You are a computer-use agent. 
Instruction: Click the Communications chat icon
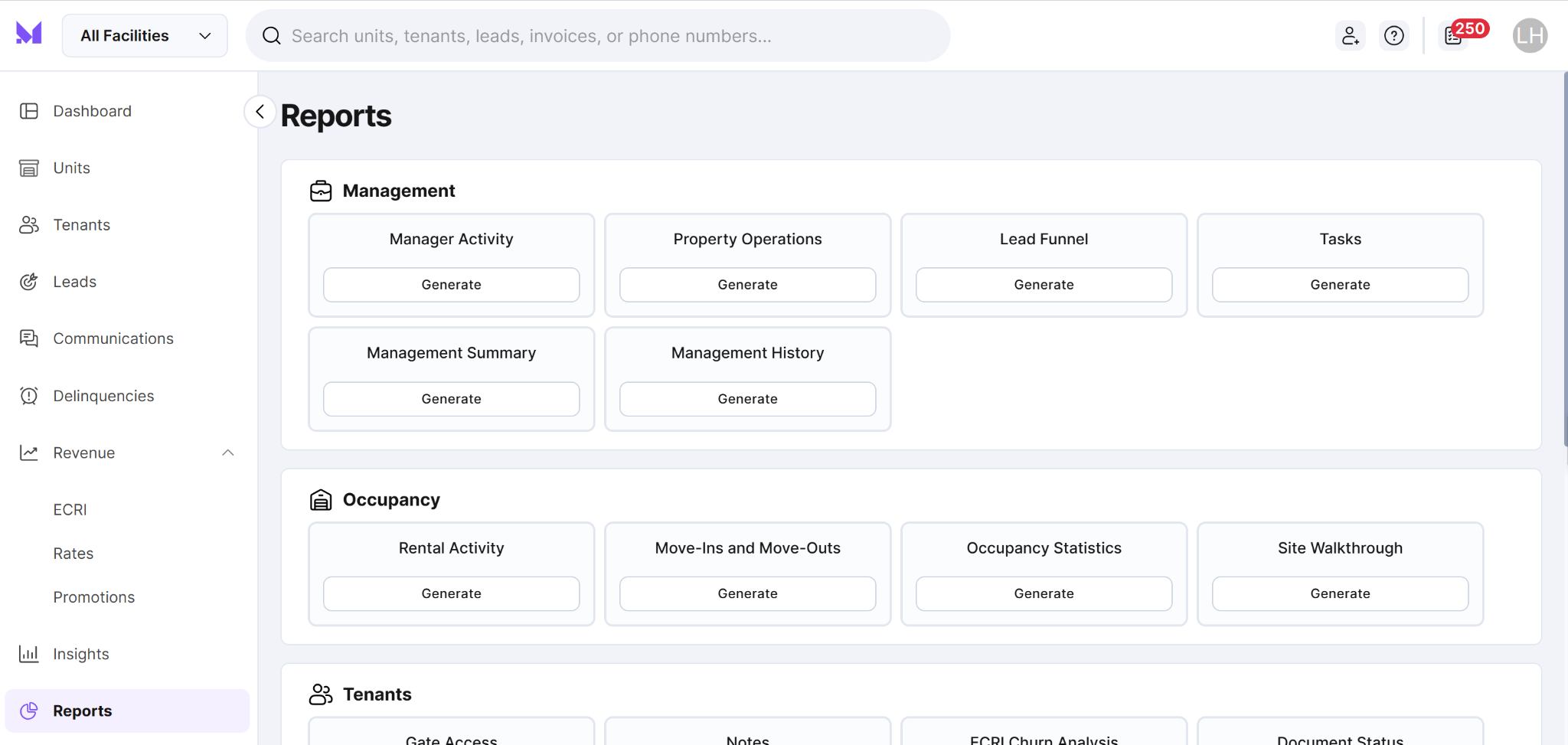click(29, 338)
